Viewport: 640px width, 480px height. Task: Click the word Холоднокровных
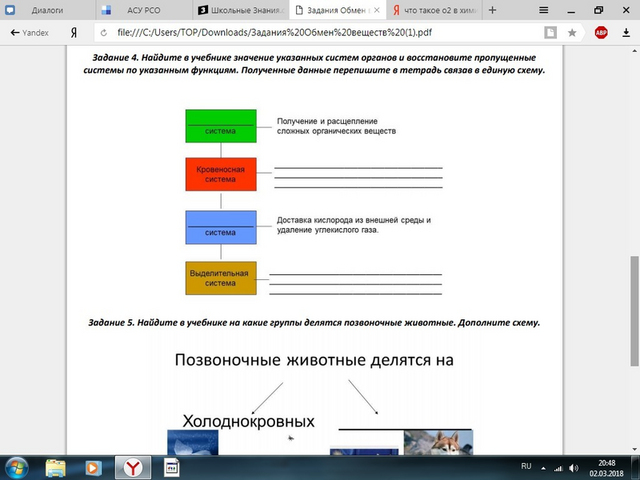249,421
